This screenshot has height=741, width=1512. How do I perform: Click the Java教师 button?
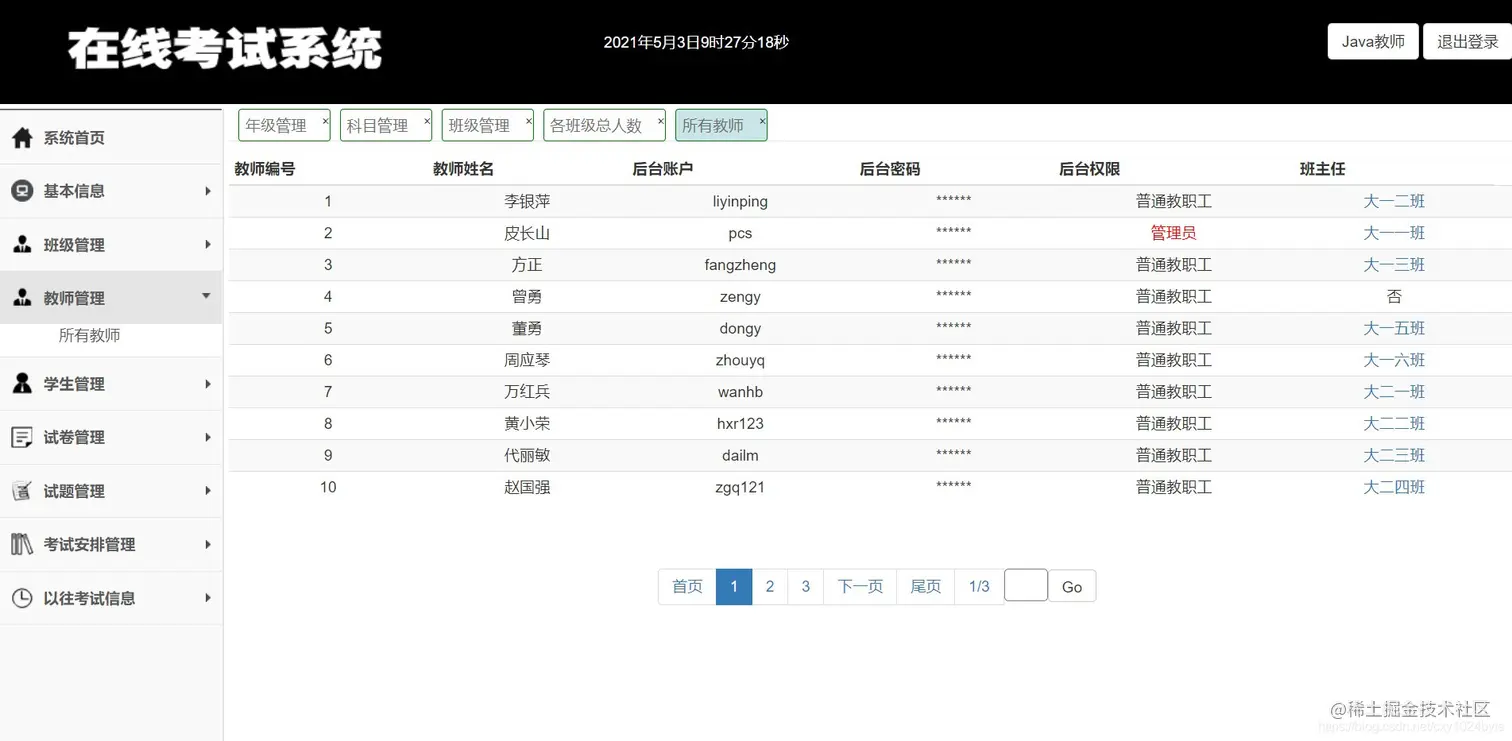coord(1373,42)
